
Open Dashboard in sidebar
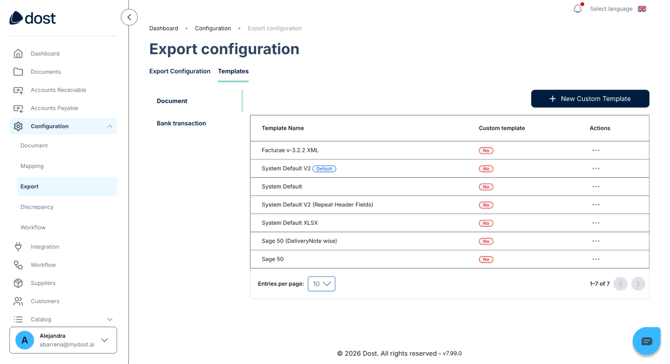click(45, 53)
